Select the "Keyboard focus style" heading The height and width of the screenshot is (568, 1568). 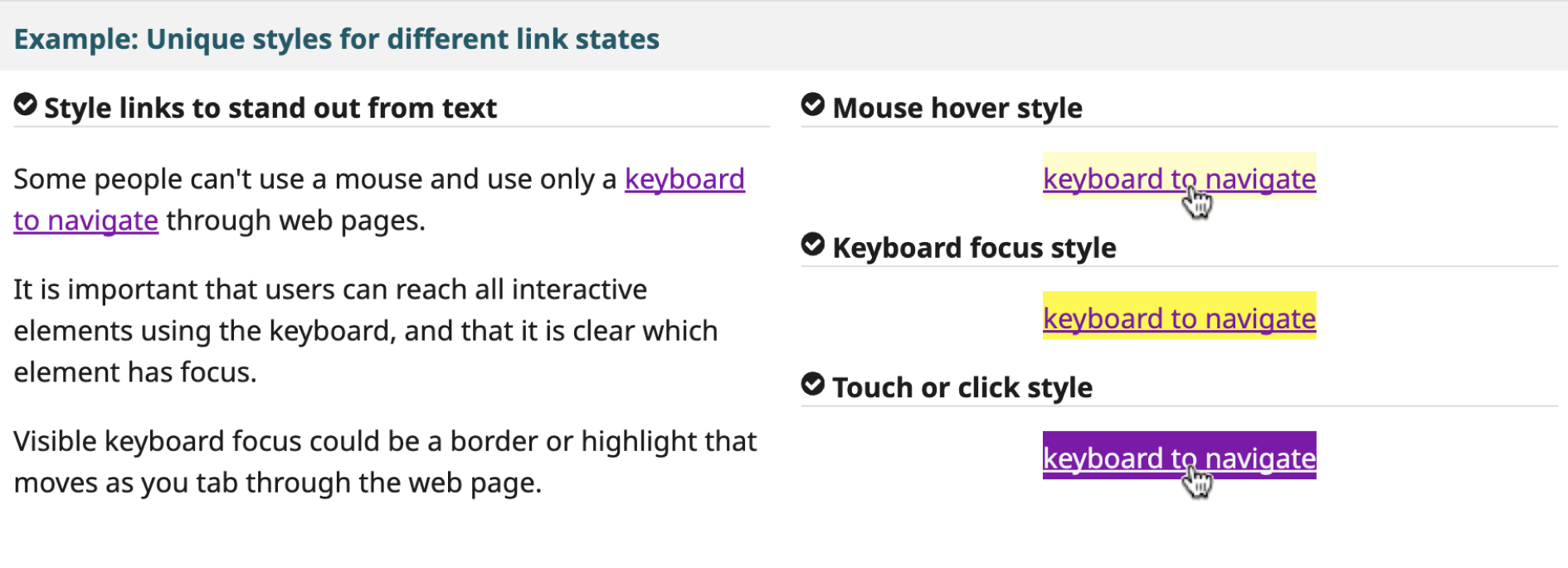pos(974,248)
